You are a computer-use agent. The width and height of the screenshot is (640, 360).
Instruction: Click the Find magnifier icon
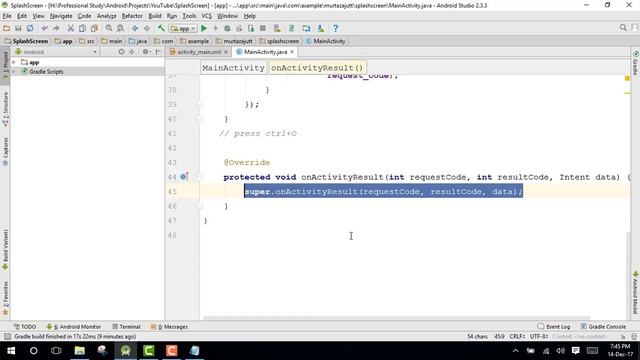109,28
